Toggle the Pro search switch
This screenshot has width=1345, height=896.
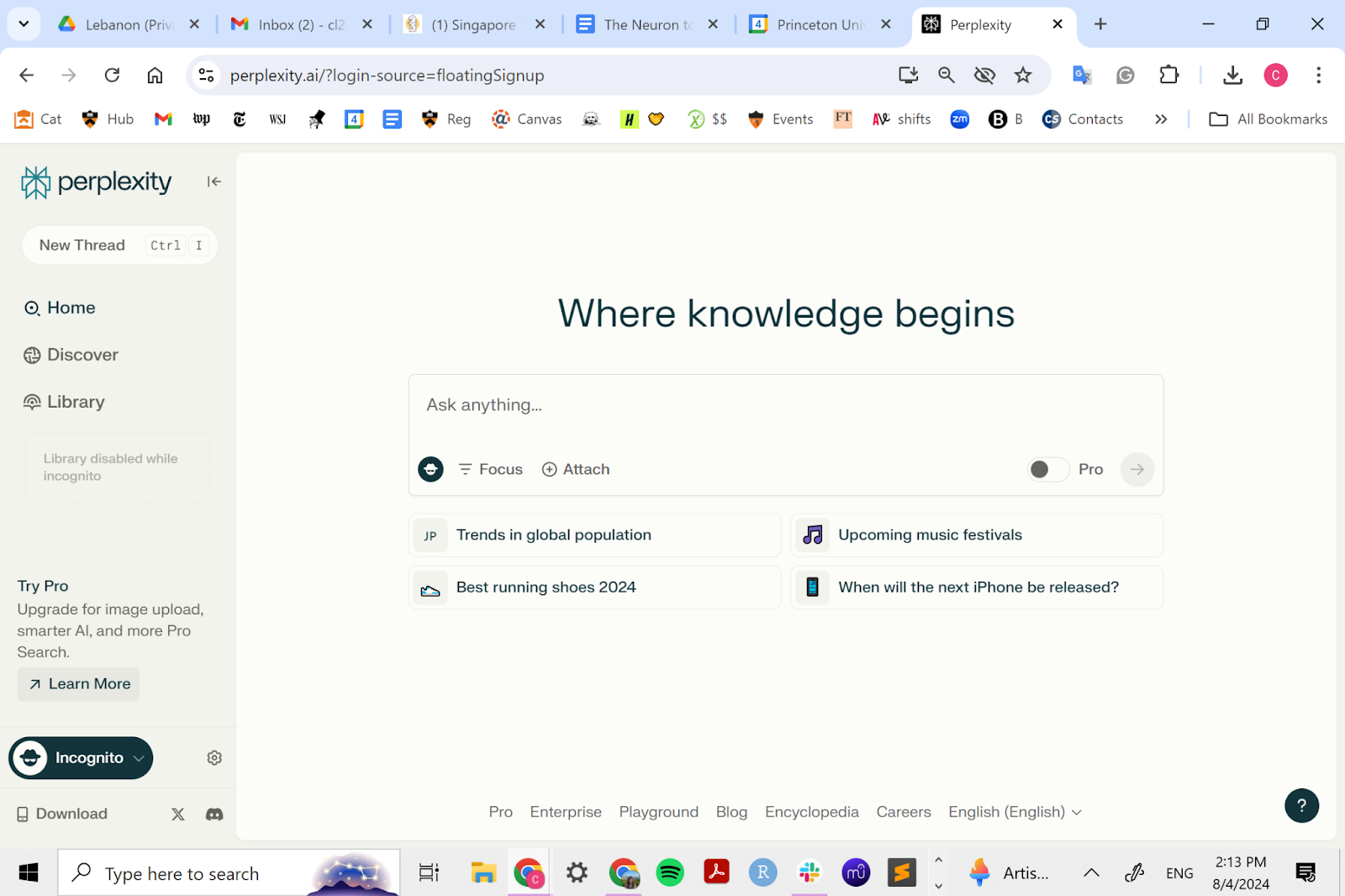[x=1047, y=469]
